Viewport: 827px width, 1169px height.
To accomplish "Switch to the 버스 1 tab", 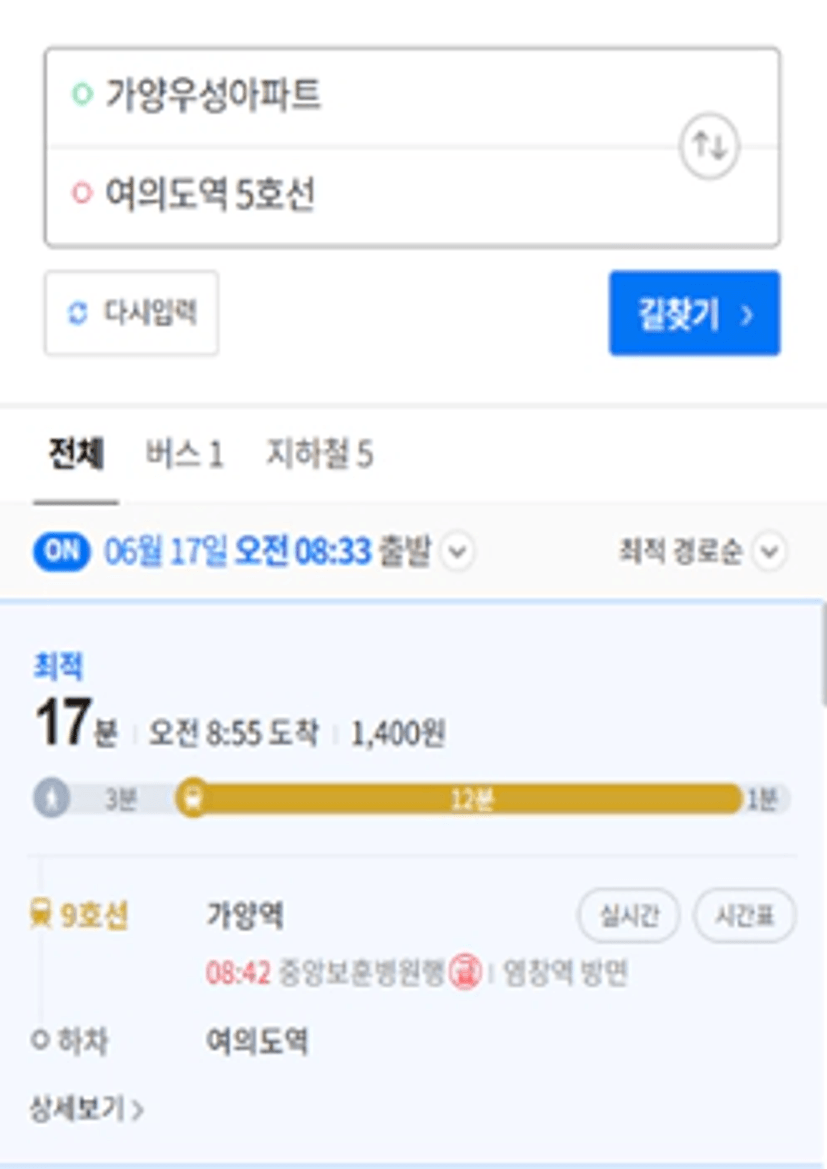I will (184, 454).
